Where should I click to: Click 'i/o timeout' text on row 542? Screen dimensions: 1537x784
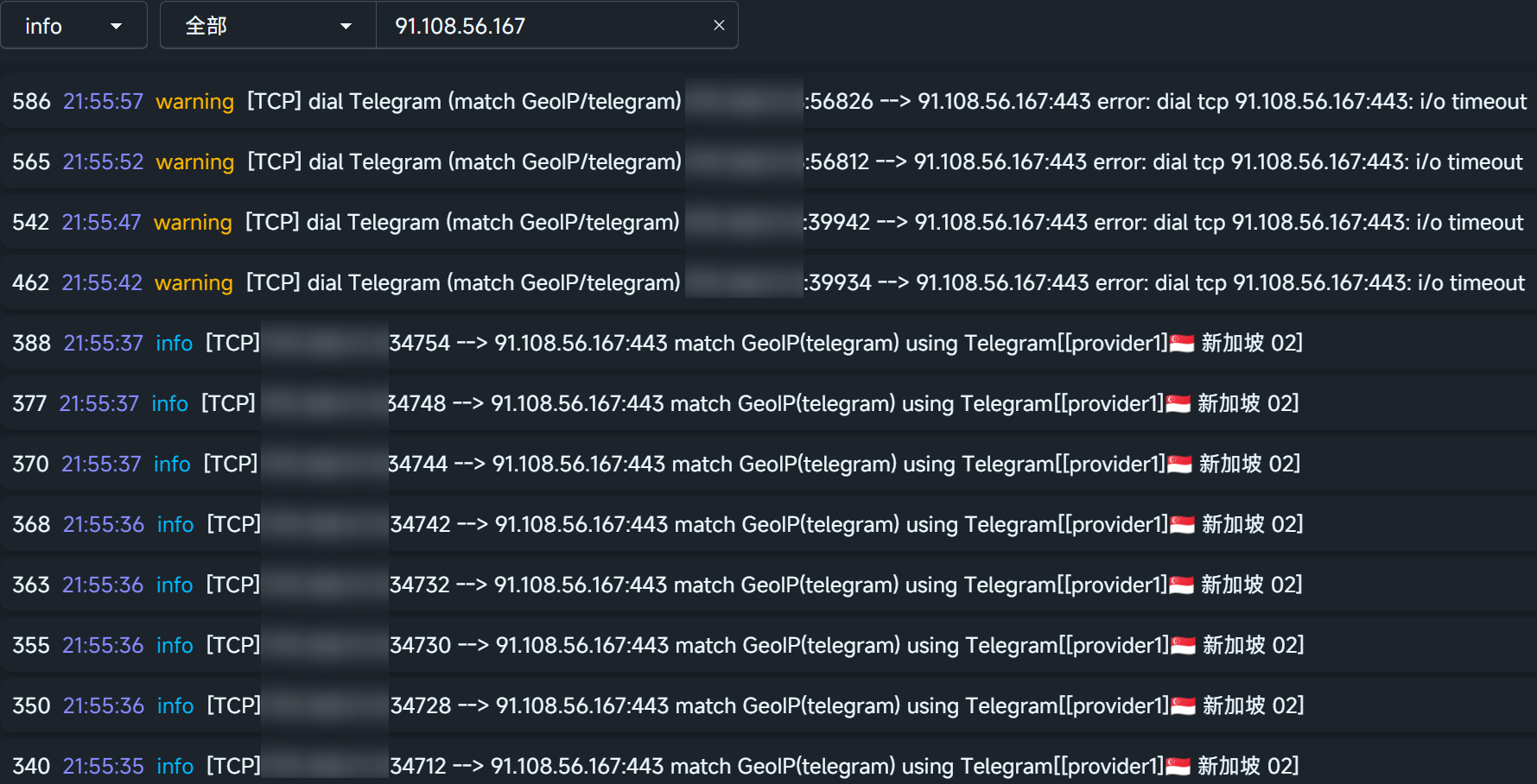click(x=1470, y=222)
